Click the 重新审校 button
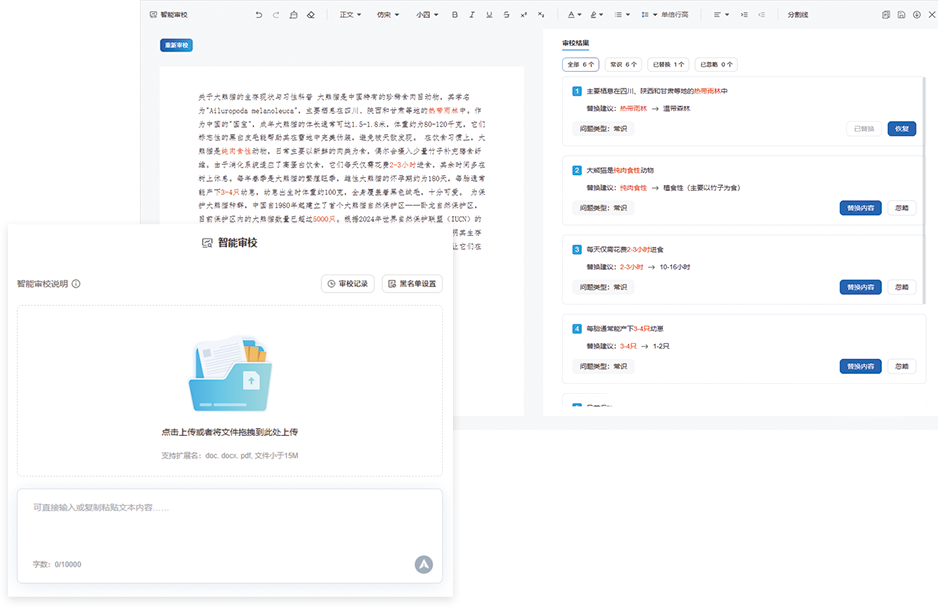This screenshot has height=608, width=938. (x=176, y=45)
